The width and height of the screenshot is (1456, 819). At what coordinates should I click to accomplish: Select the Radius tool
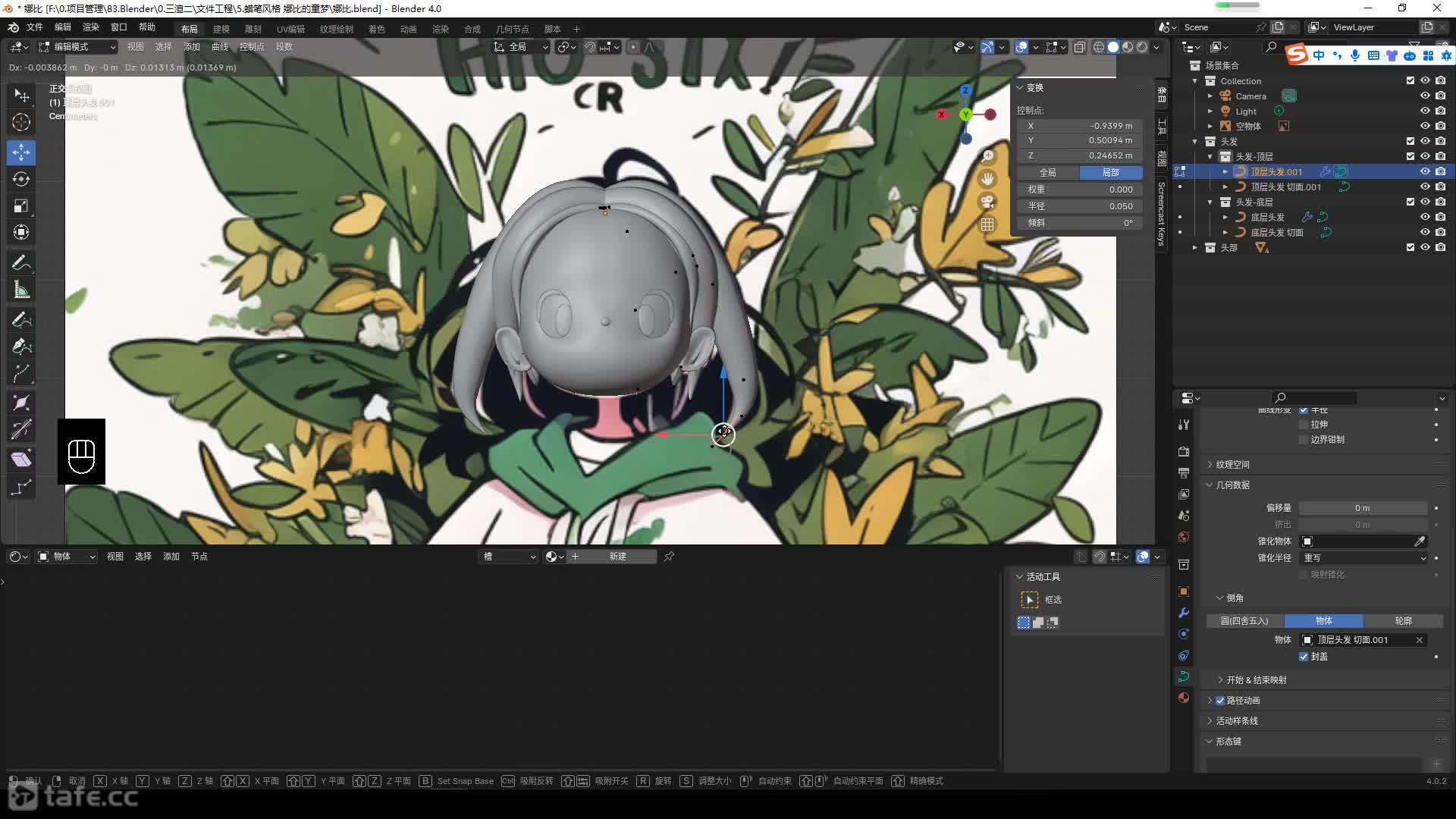[x=21, y=403]
